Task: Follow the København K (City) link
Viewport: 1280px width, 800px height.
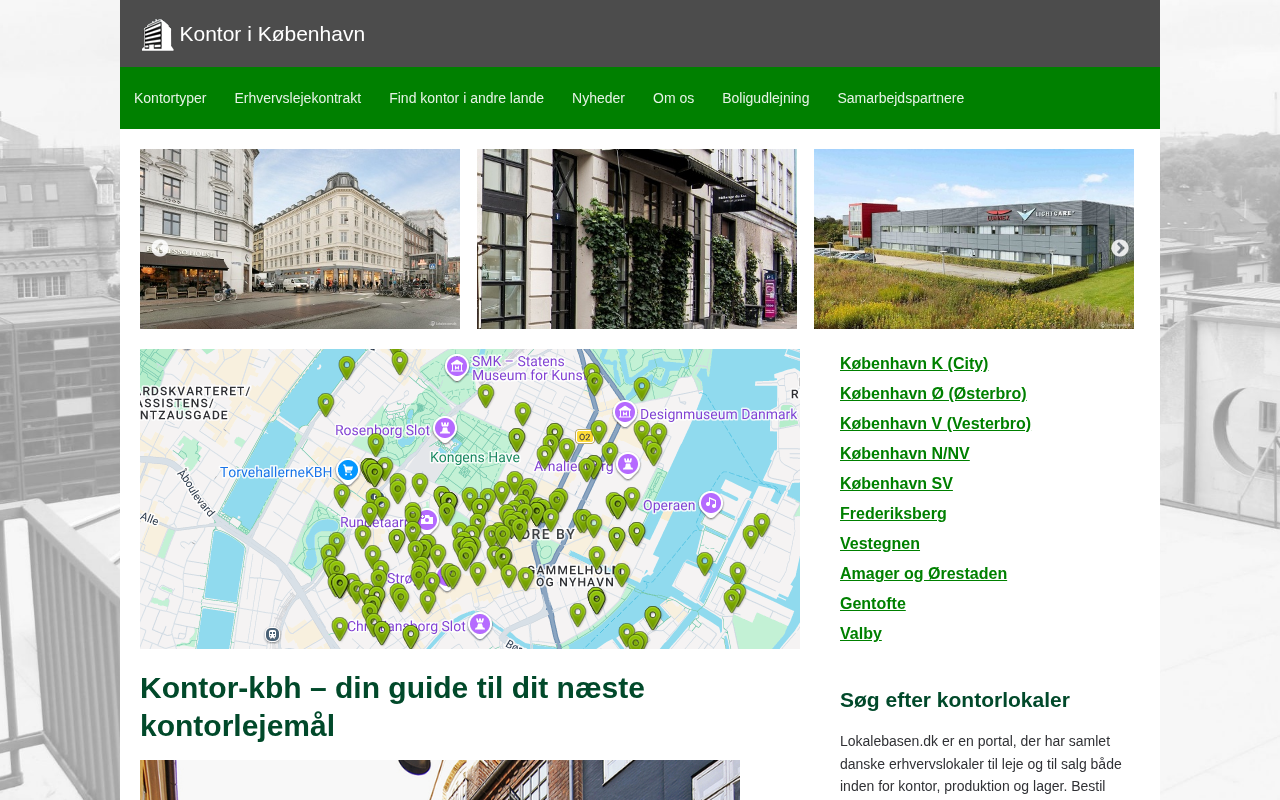Action: coord(914,364)
